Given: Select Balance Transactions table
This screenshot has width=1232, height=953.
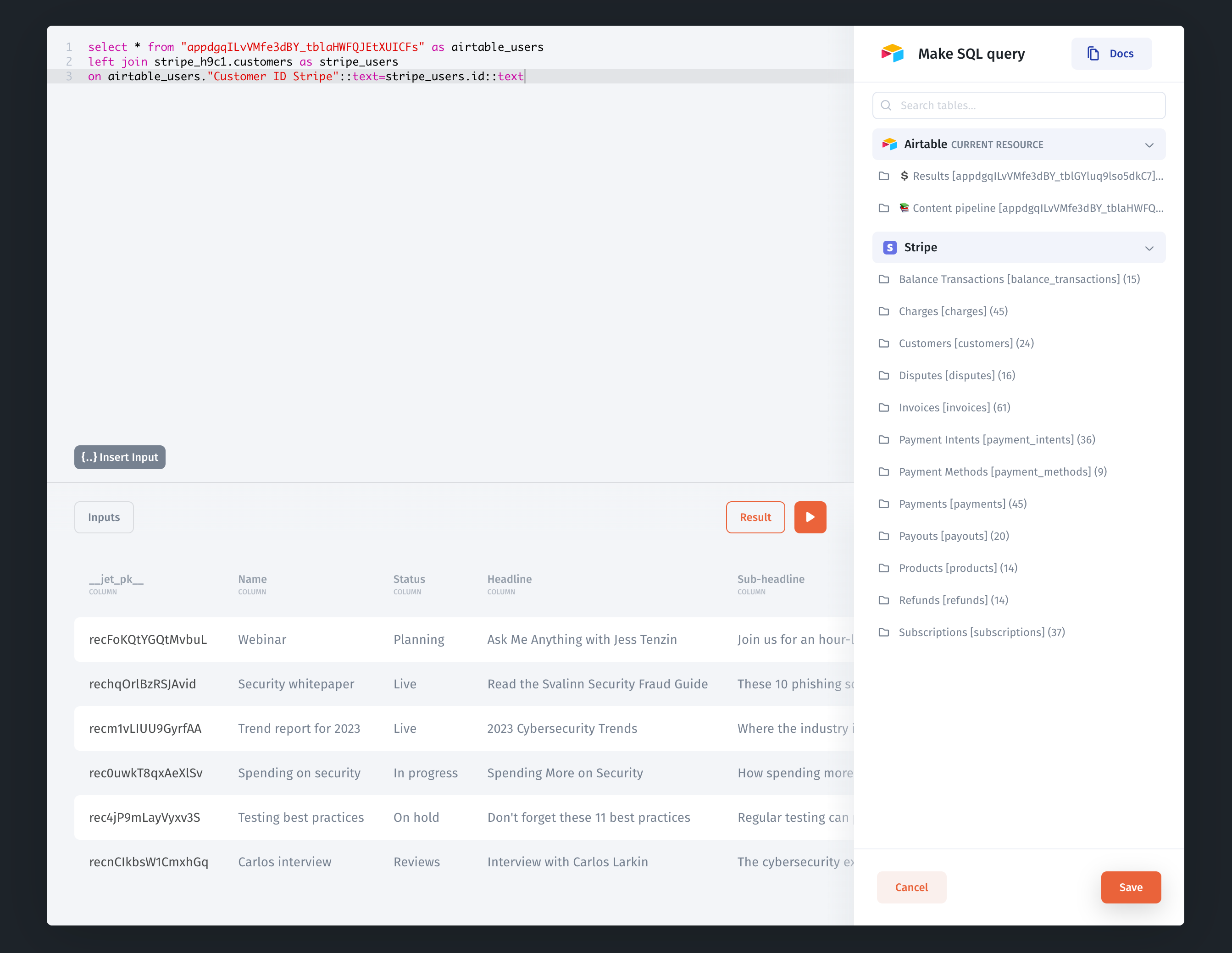Looking at the screenshot, I should (1019, 279).
